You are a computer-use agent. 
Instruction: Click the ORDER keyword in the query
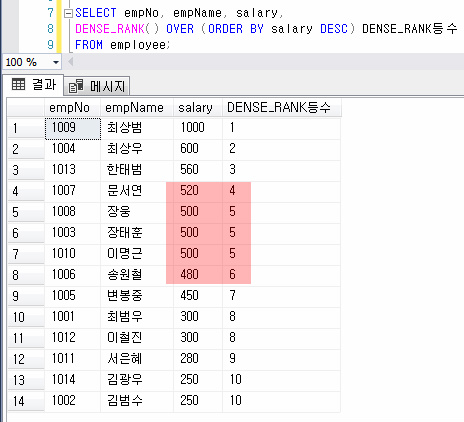[225, 29]
